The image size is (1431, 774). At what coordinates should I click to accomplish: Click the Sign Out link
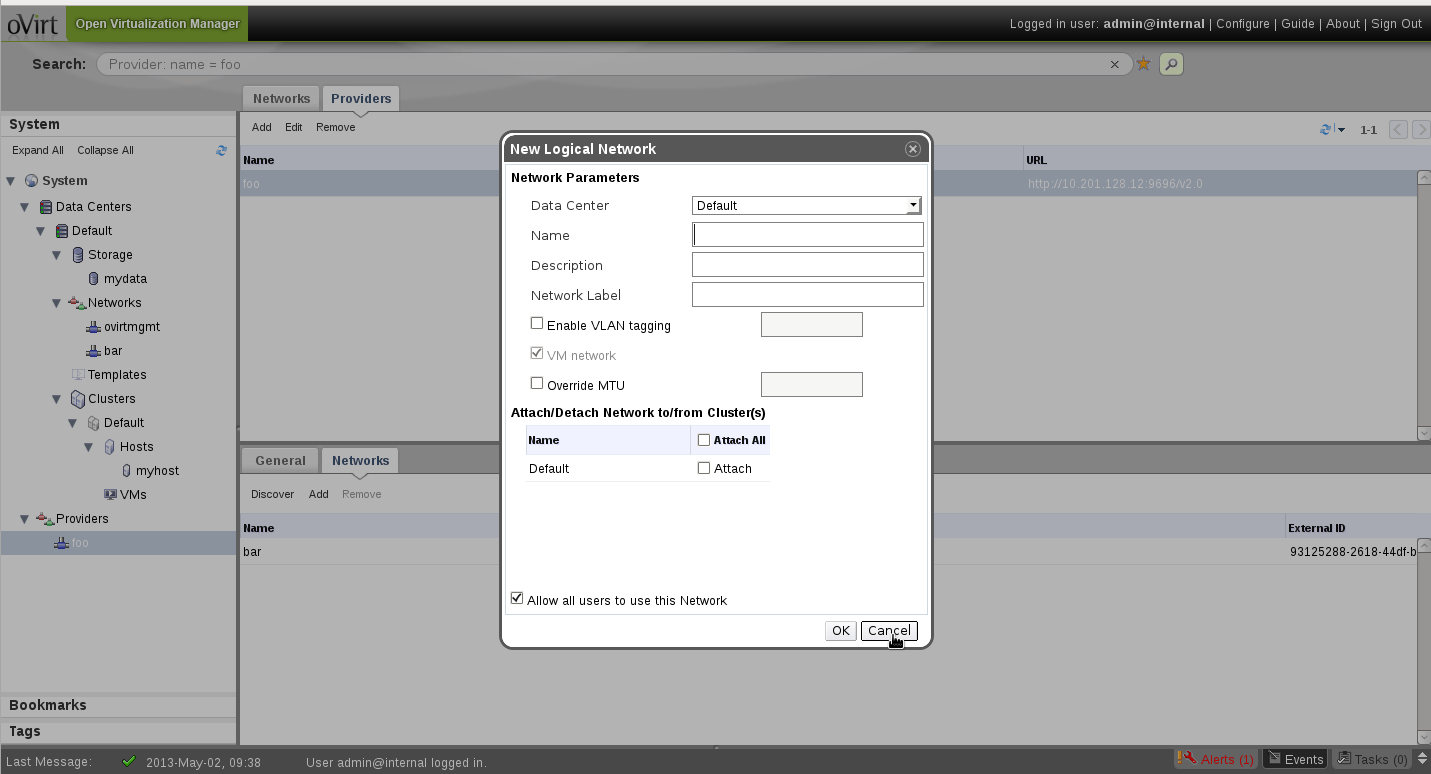point(1396,24)
